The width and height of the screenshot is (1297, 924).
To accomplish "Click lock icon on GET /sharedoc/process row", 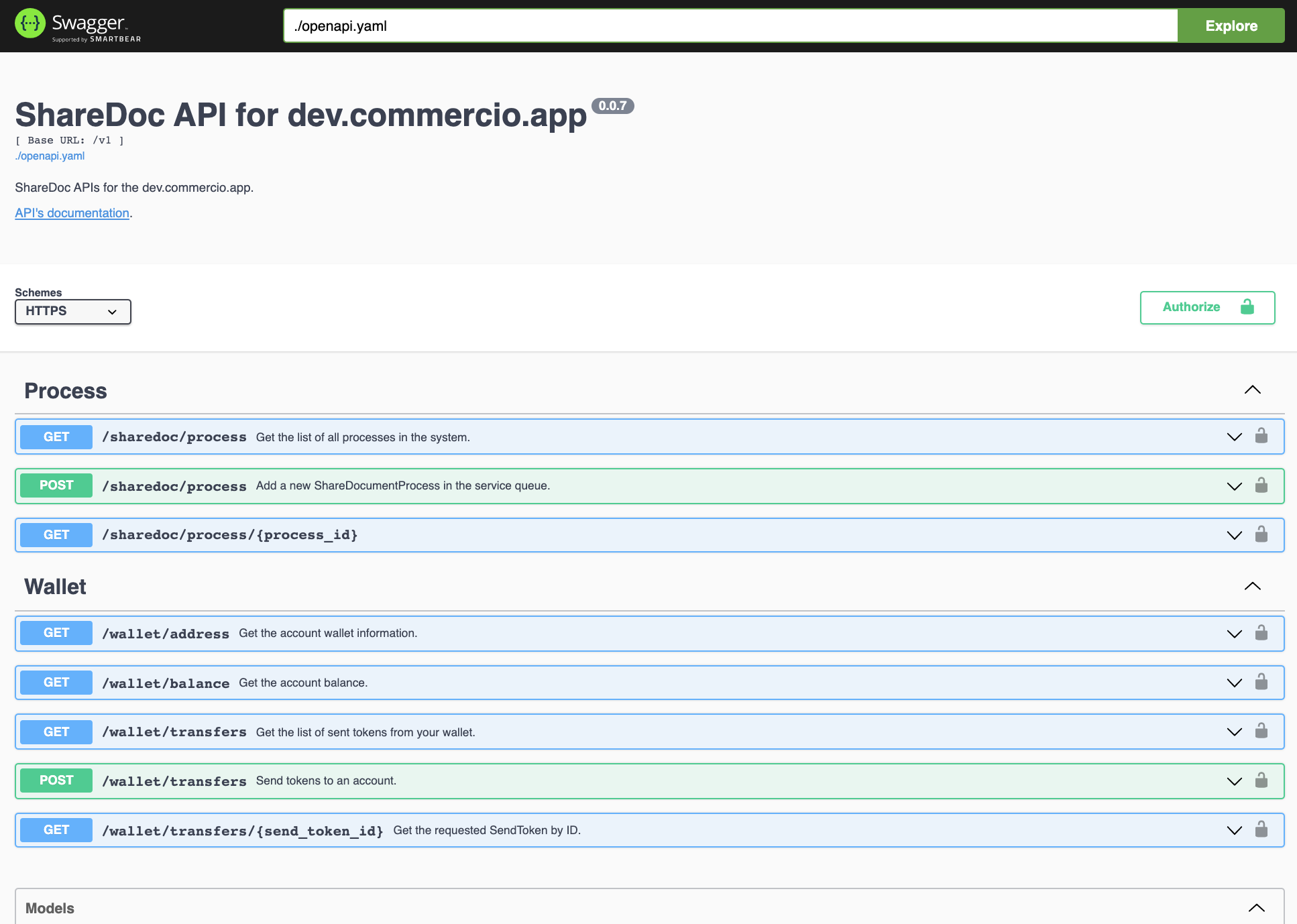I will pyautogui.click(x=1261, y=437).
